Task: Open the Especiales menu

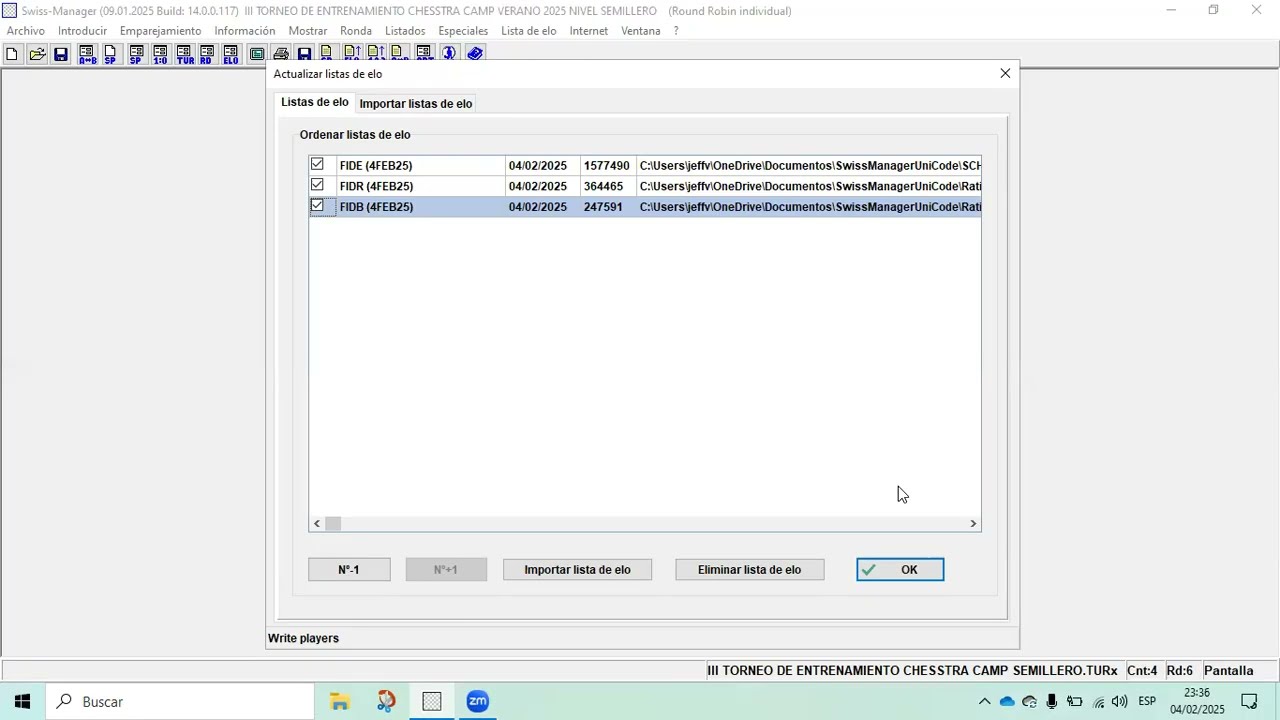Action: pos(463,31)
